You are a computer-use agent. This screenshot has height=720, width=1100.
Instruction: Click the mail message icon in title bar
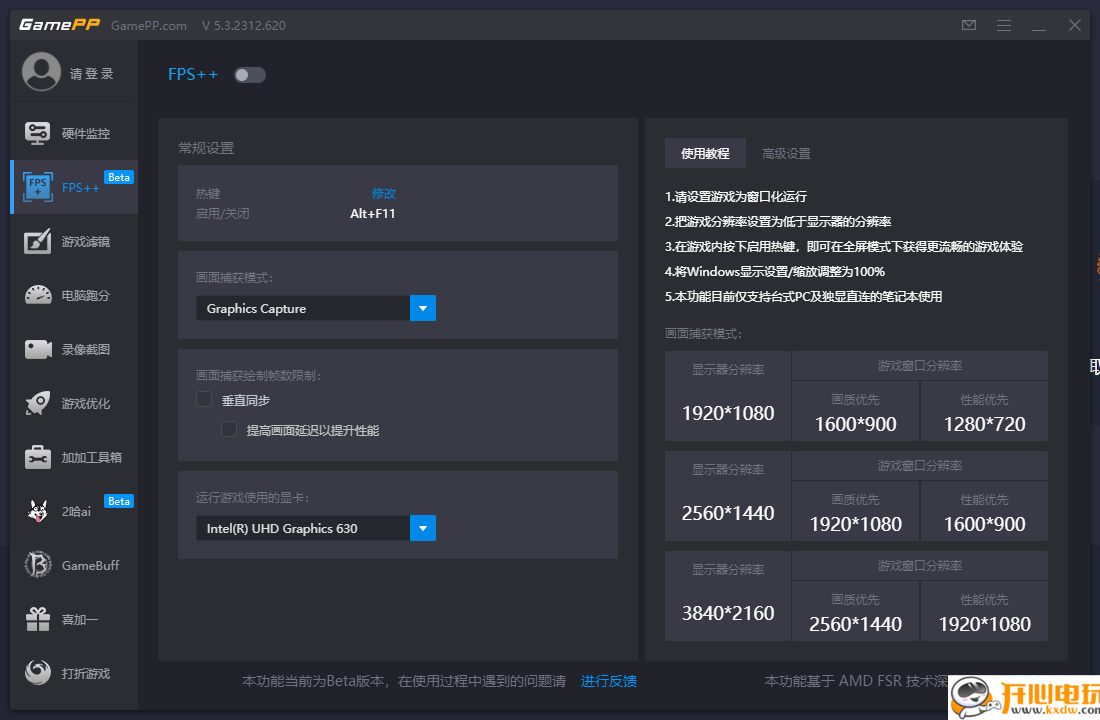point(969,25)
